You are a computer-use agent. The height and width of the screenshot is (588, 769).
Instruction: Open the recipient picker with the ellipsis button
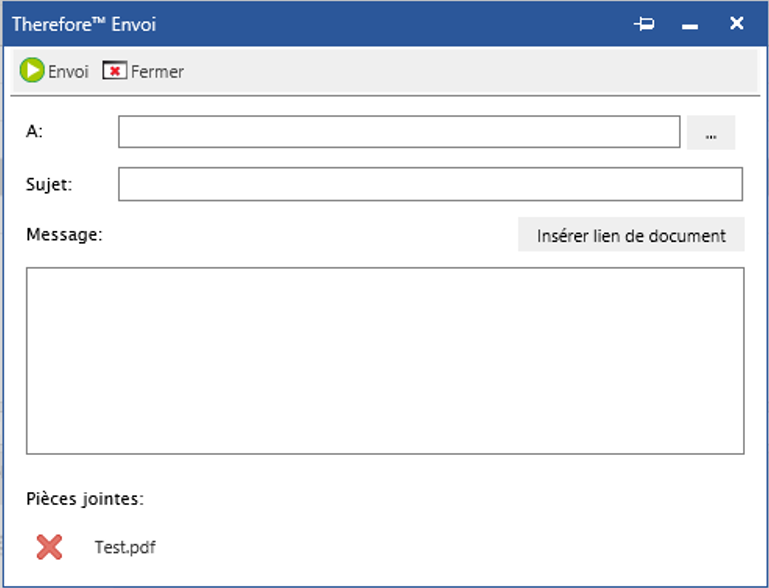coord(711,133)
